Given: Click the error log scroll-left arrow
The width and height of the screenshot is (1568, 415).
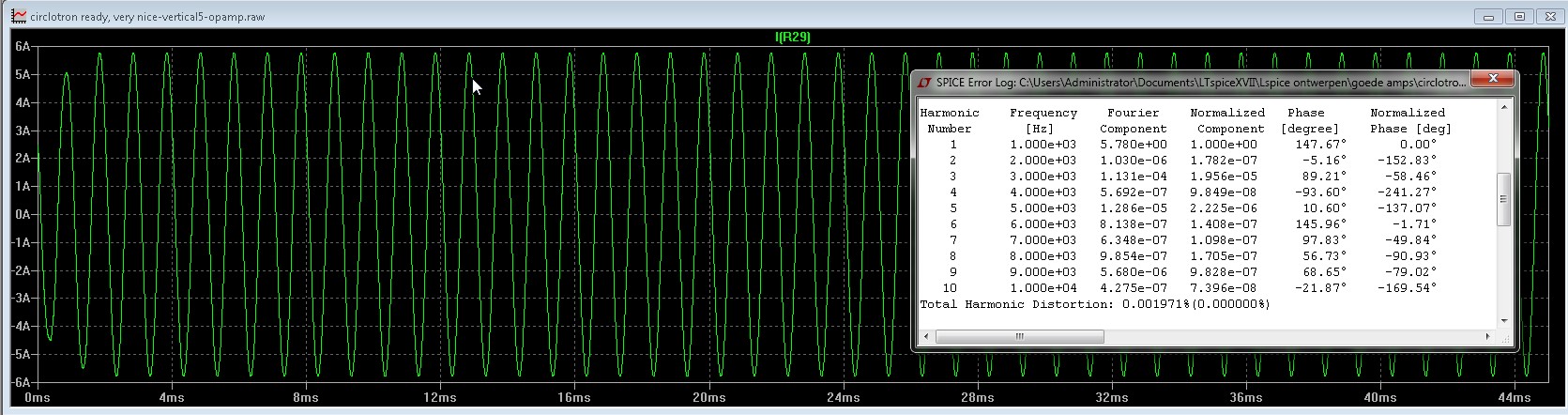Looking at the screenshot, I should point(926,336).
